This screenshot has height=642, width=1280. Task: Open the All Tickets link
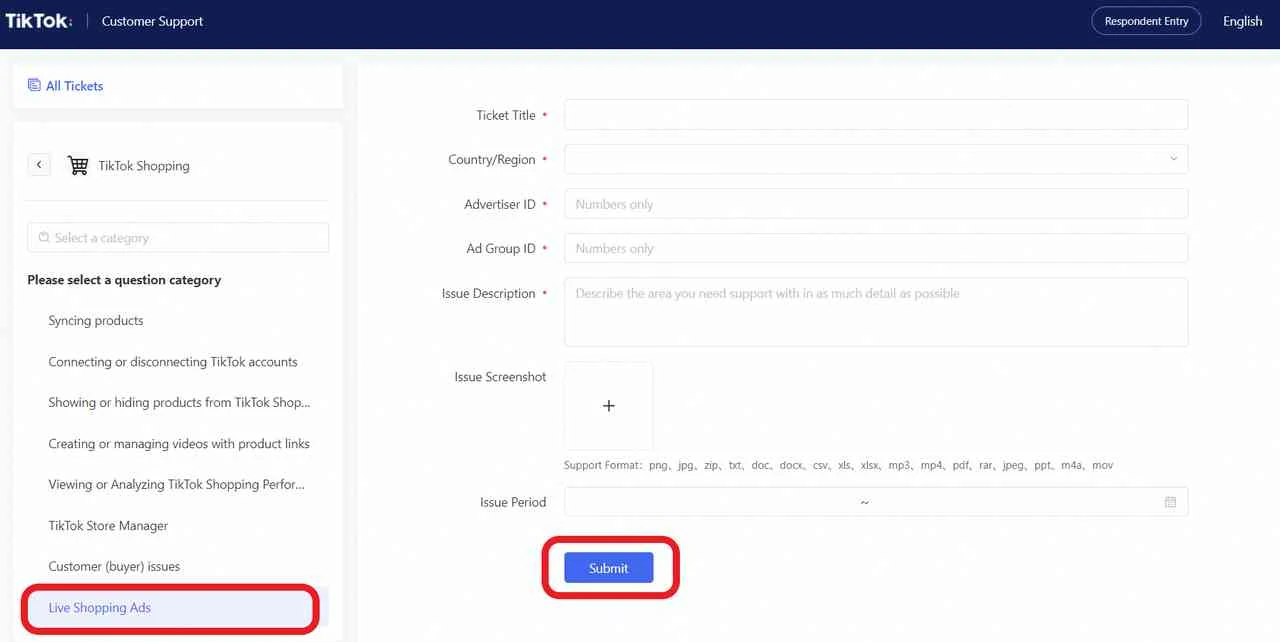[x=74, y=86]
